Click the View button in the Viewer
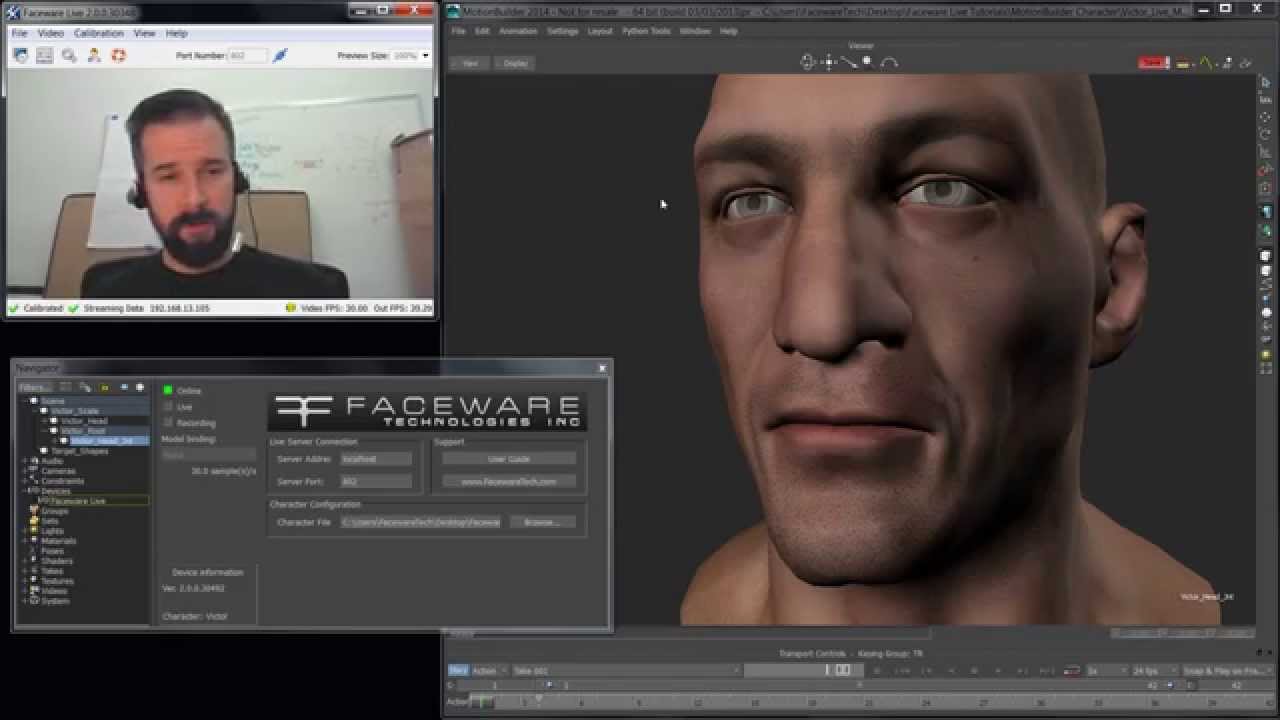Image resolution: width=1280 pixels, height=720 pixels. (470, 63)
